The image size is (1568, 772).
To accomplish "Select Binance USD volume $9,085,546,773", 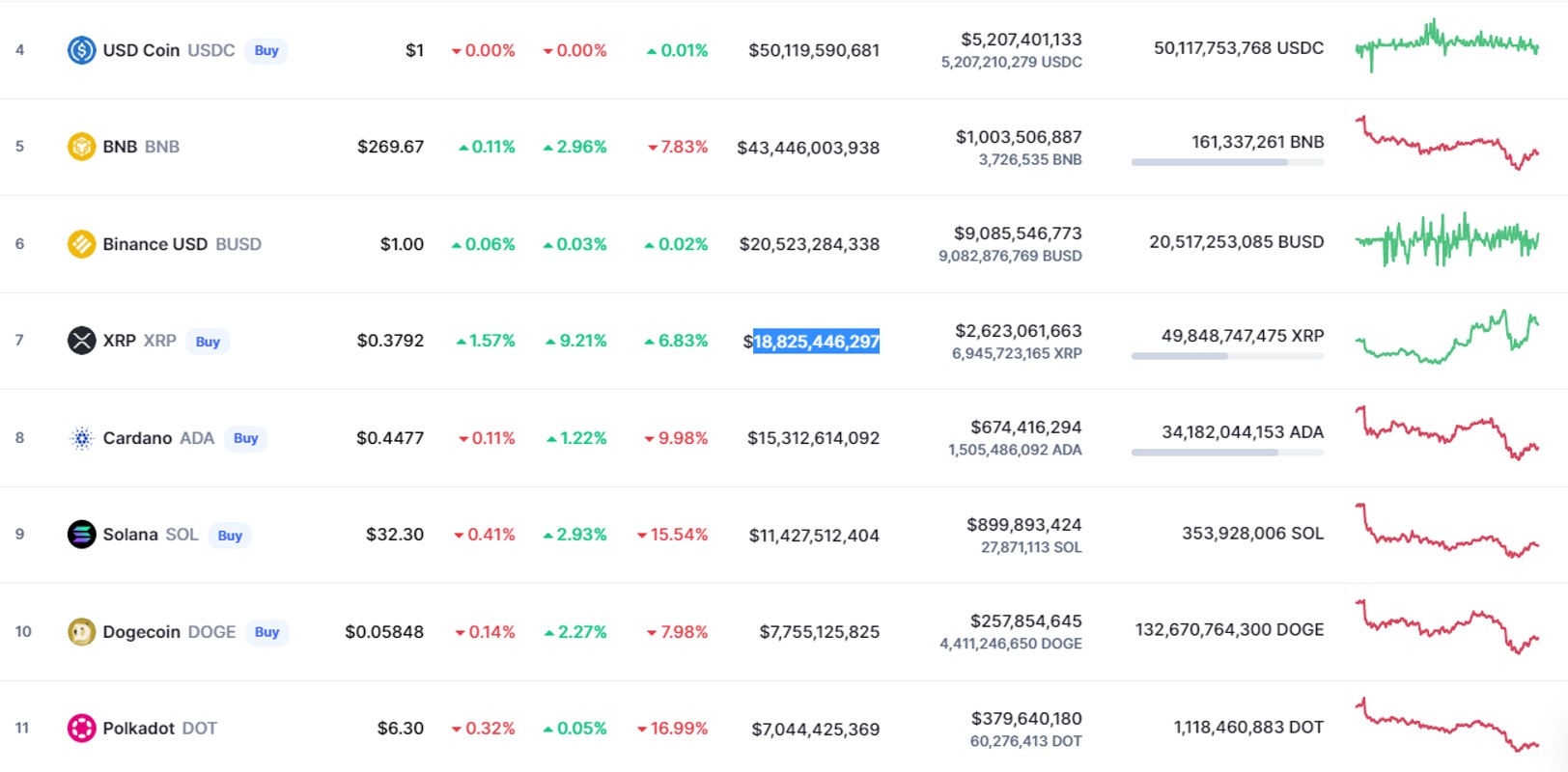I will [1018, 234].
